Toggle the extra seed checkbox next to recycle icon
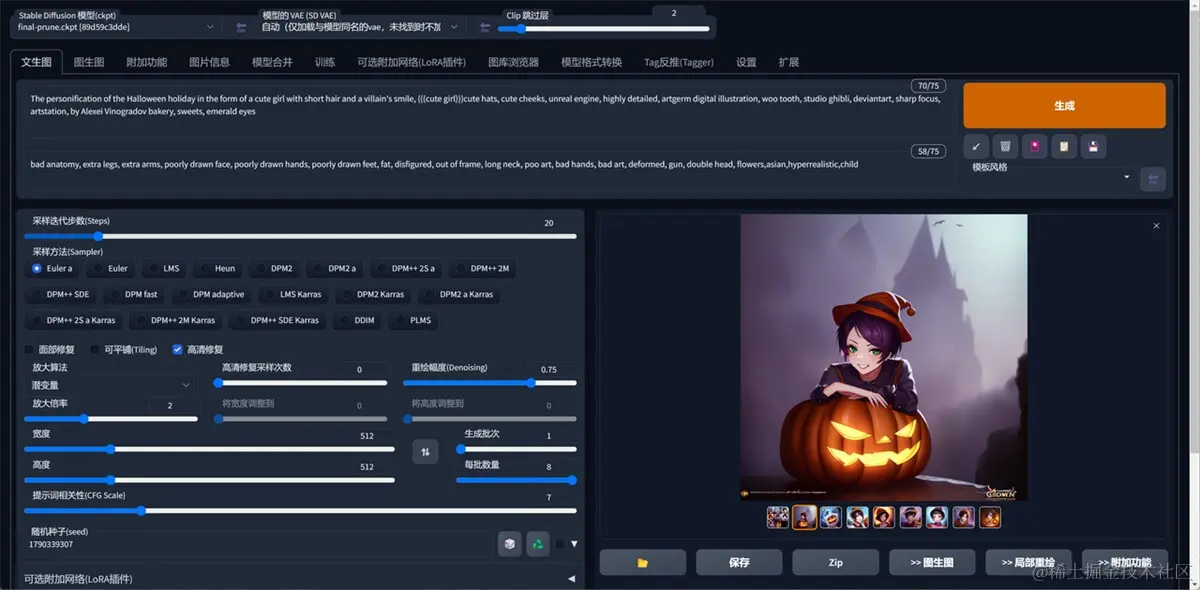This screenshot has width=1200, height=590. (560, 544)
